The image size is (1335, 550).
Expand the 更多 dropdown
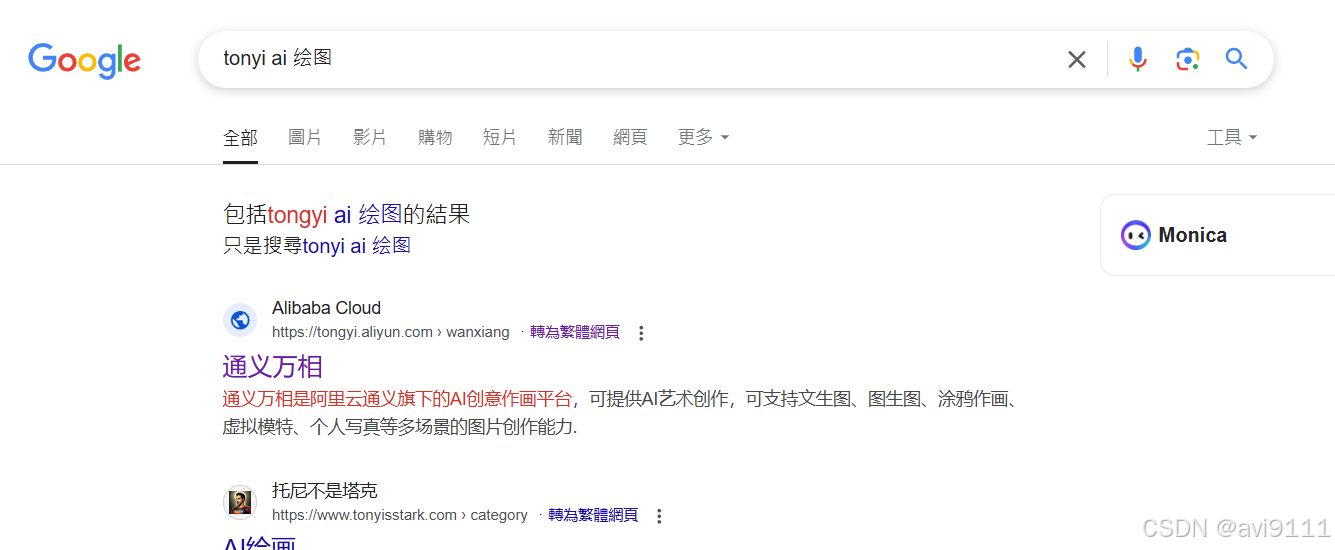[x=704, y=138]
